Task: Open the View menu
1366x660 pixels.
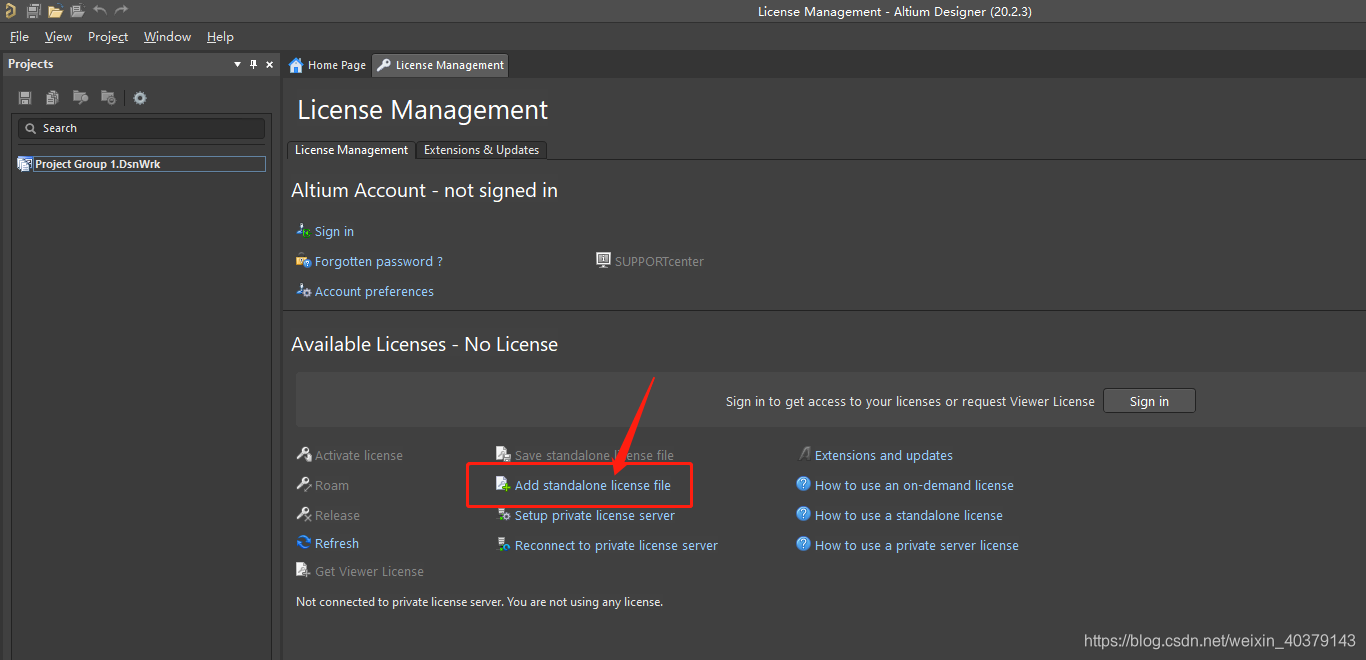Action: point(58,37)
